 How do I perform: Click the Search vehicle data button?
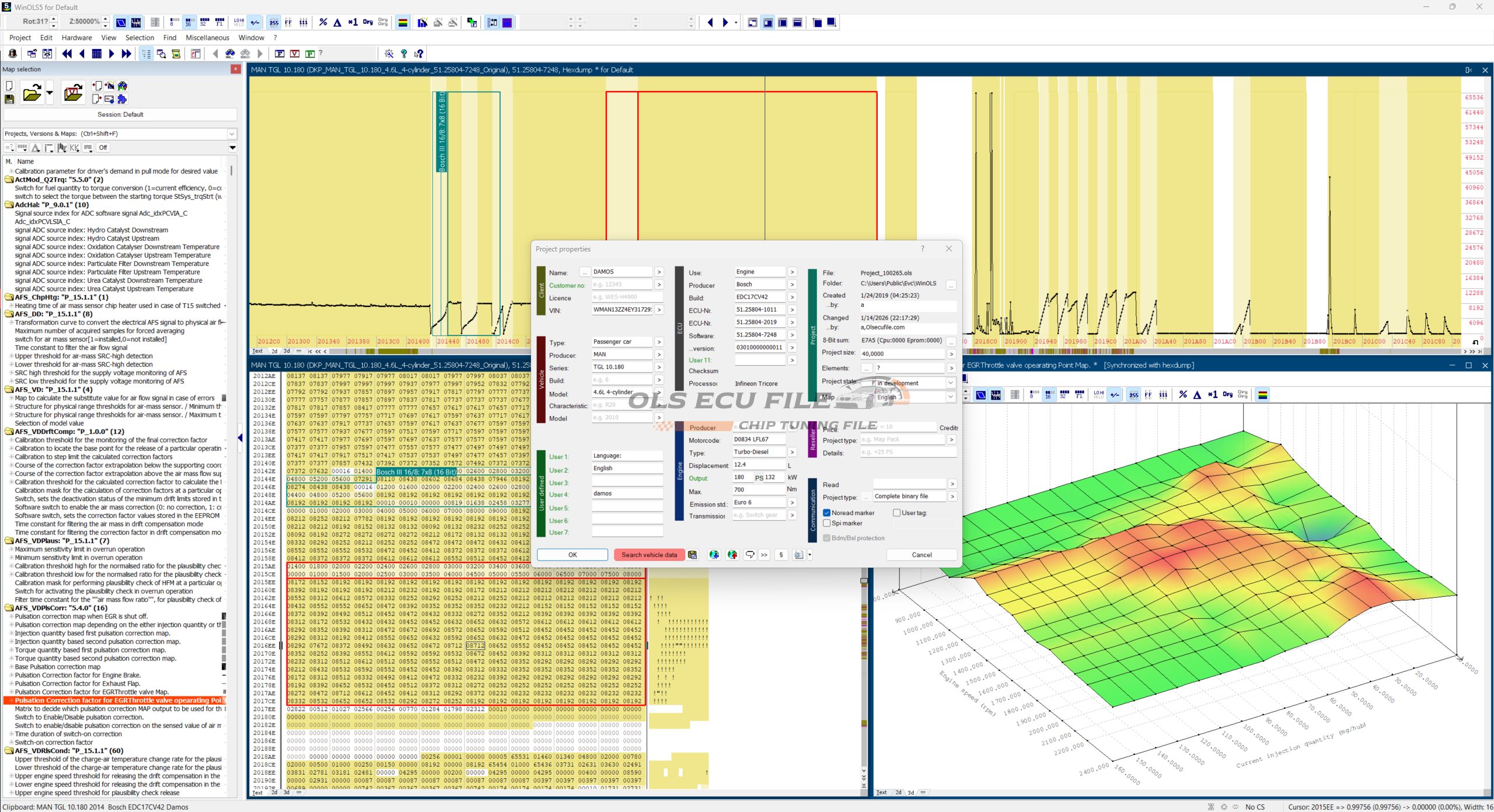[x=649, y=555]
